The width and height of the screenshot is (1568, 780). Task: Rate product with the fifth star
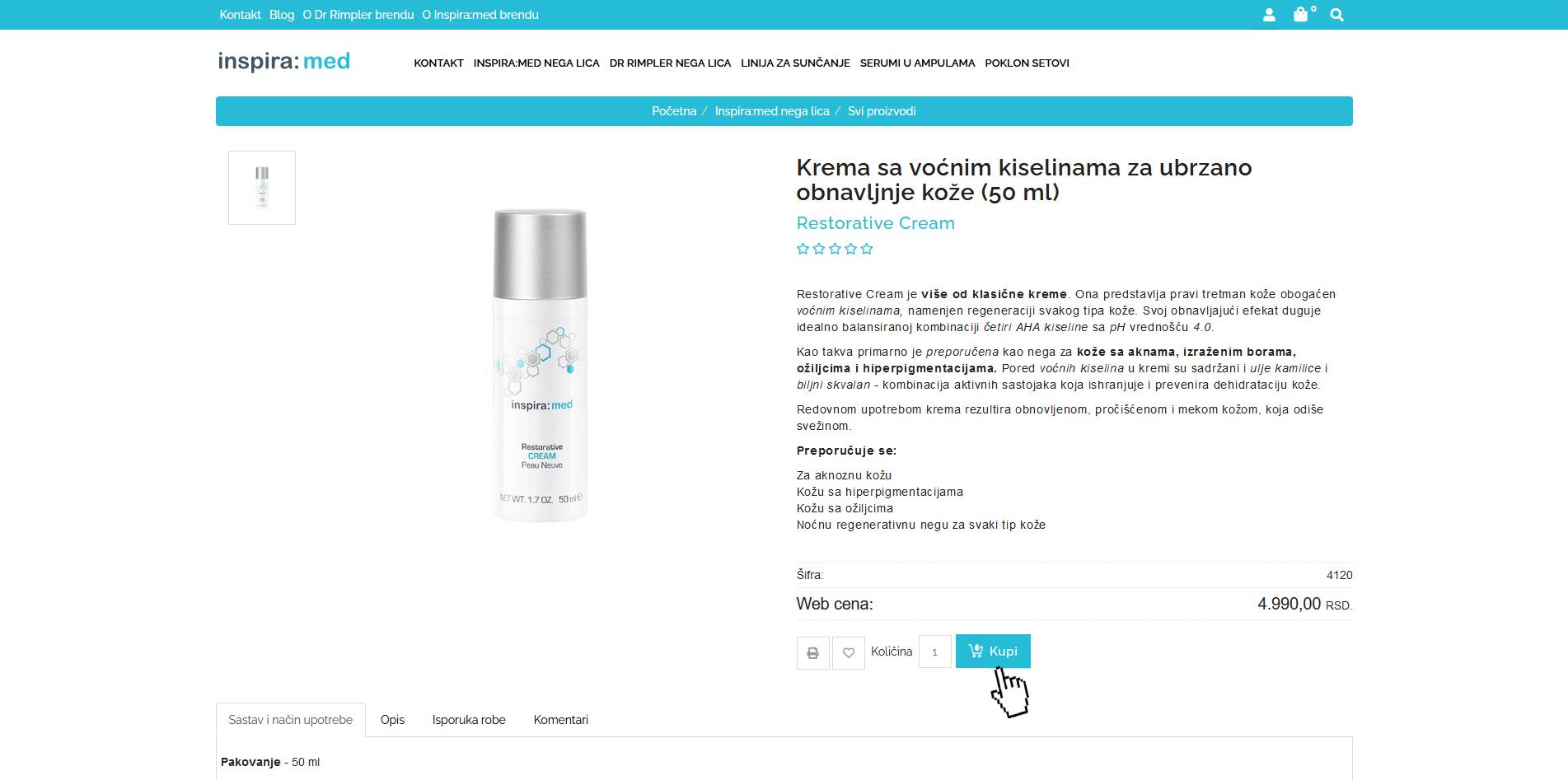pos(867,249)
